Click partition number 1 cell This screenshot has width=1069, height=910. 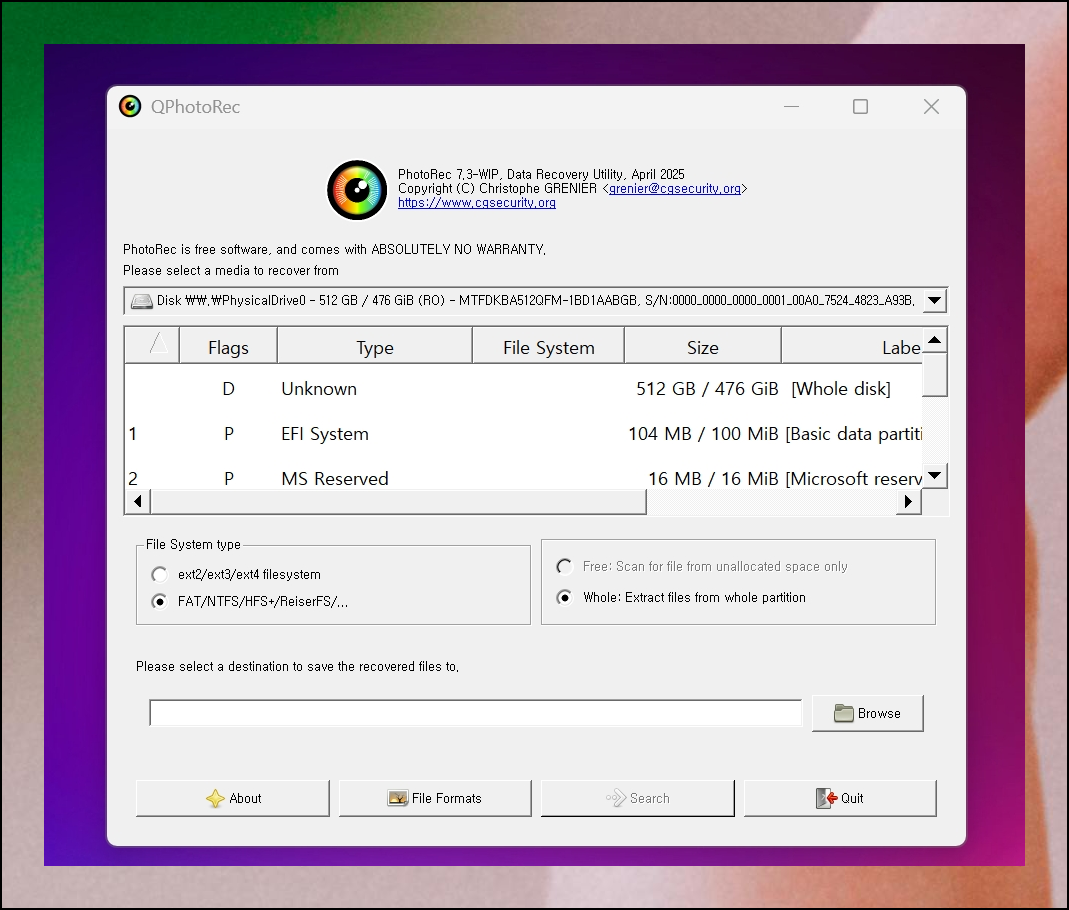(132, 434)
